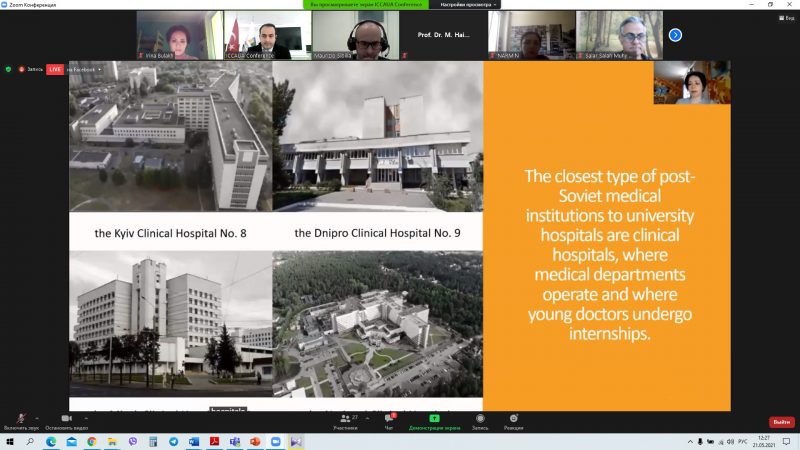Click Kyiv Clinical Hospital No. 8 caption

(170, 233)
